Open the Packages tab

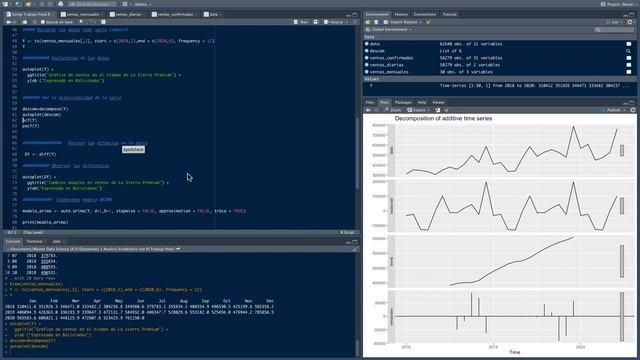pyautogui.click(x=403, y=102)
